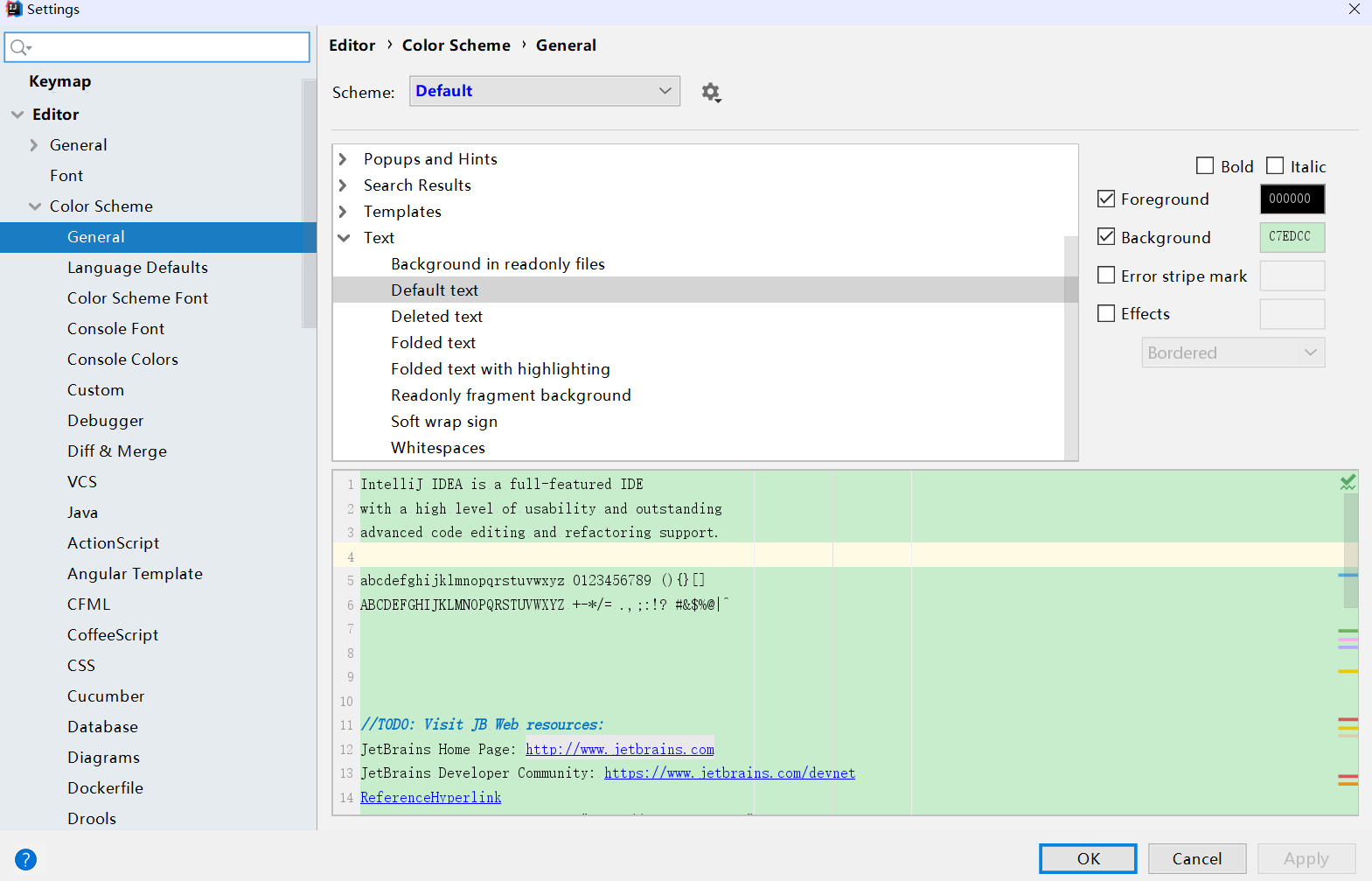This screenshot has width=1372, height=881.
Task: Select Debugger color settings
Action: 105,421
